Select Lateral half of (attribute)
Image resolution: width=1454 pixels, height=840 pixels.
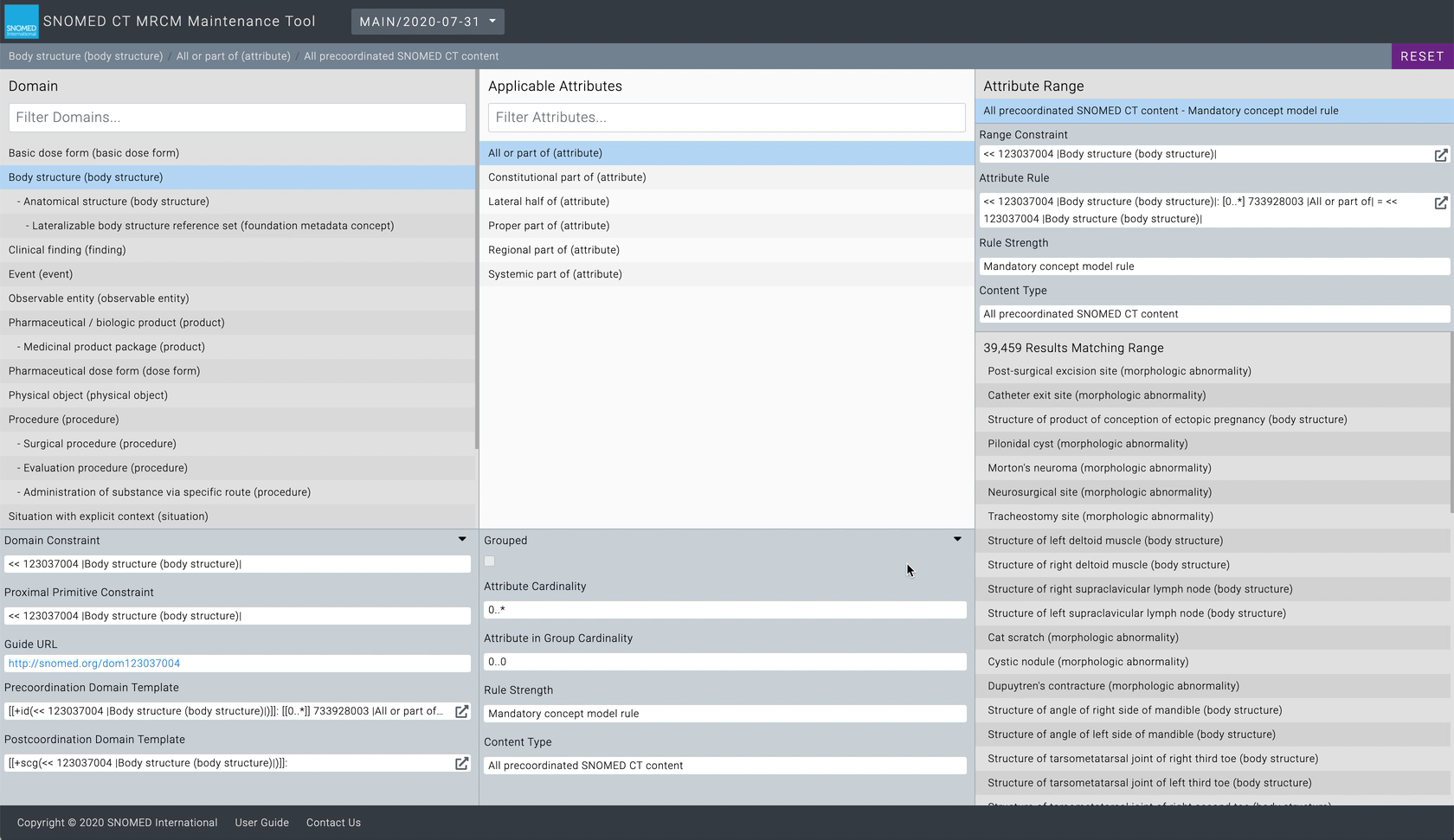pos(727,202)
